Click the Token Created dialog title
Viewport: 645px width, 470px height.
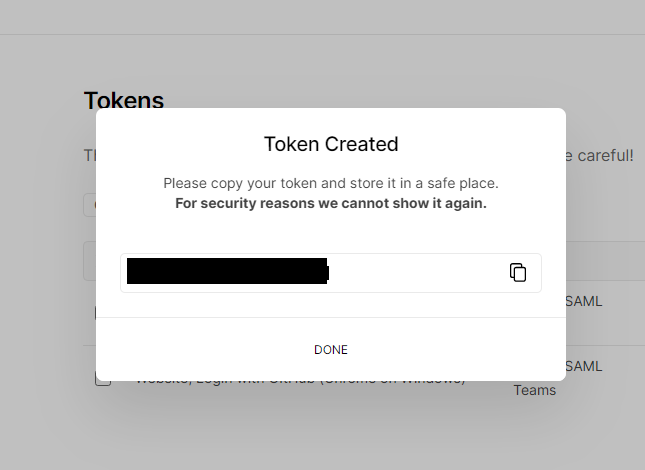[331, 144]
